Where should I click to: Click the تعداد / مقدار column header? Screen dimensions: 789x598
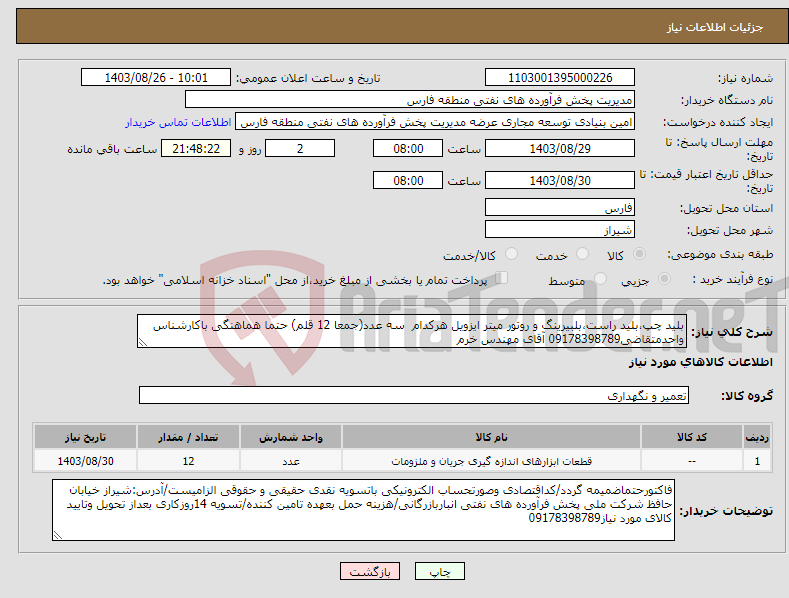point(188,437)
